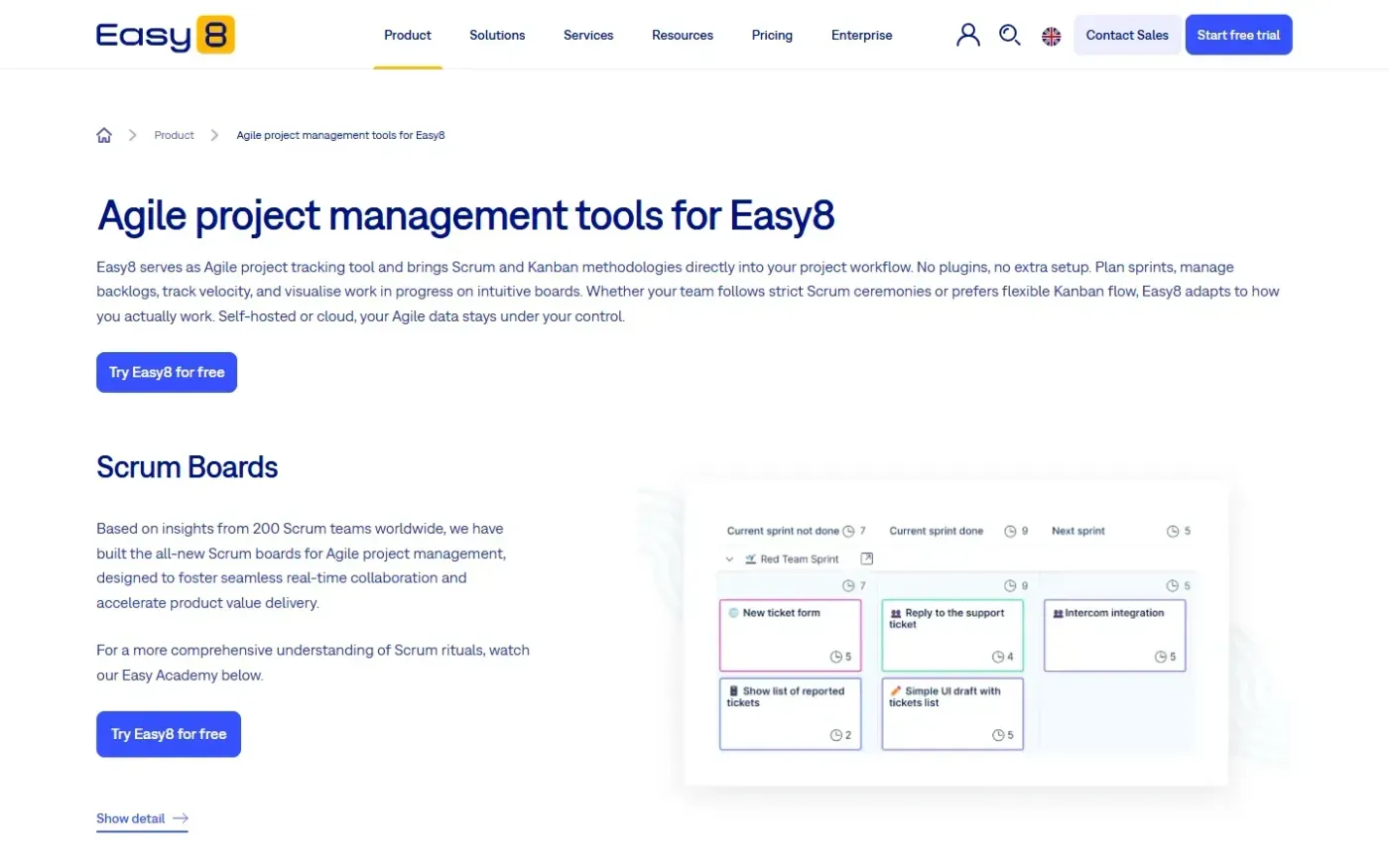1389x868 pixels.
Task: Select the Intercom integration card
Action: coord(1114,636)
